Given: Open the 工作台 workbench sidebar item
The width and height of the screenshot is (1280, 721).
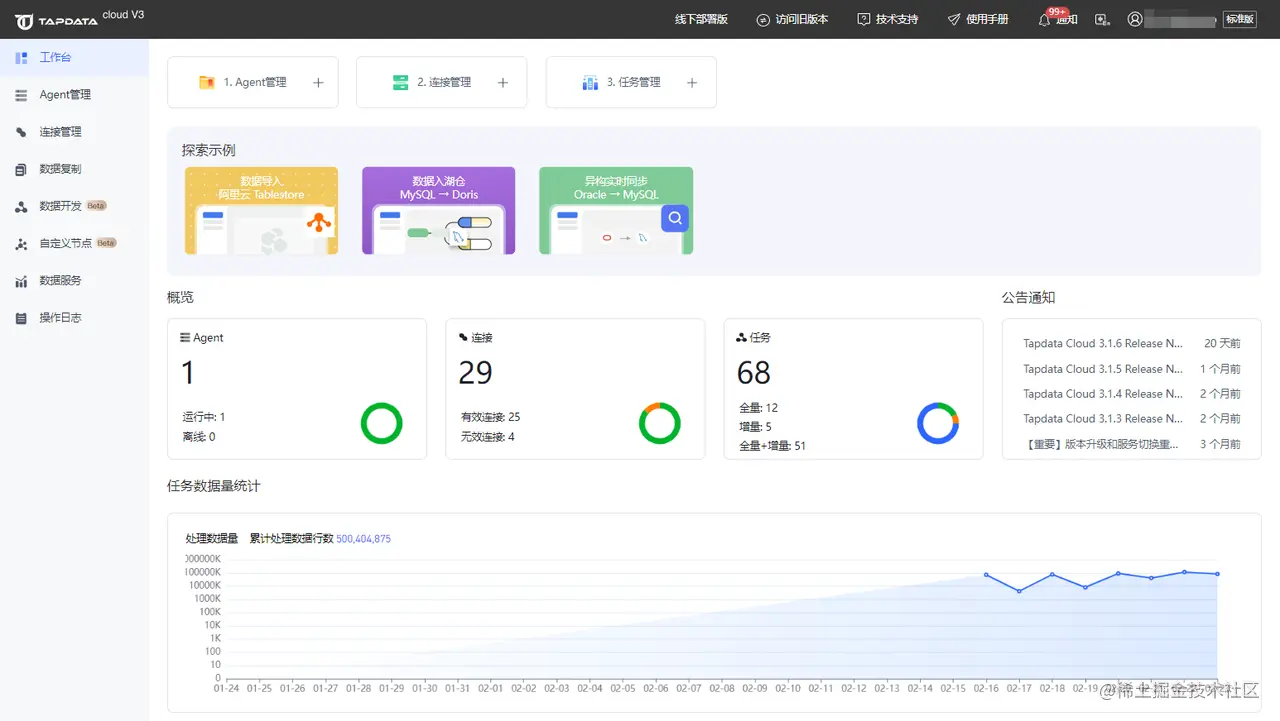Looking at the screenshot, I should point(74,57).
